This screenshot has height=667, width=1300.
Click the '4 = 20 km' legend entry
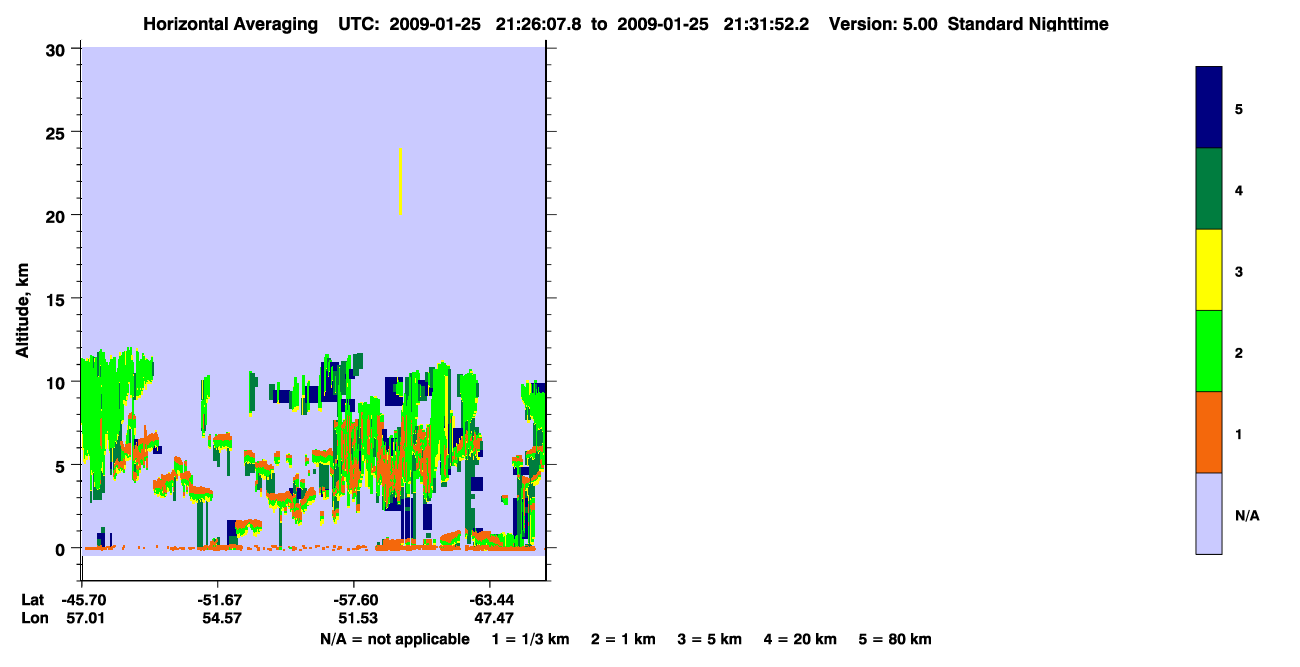tap(801, 639)
